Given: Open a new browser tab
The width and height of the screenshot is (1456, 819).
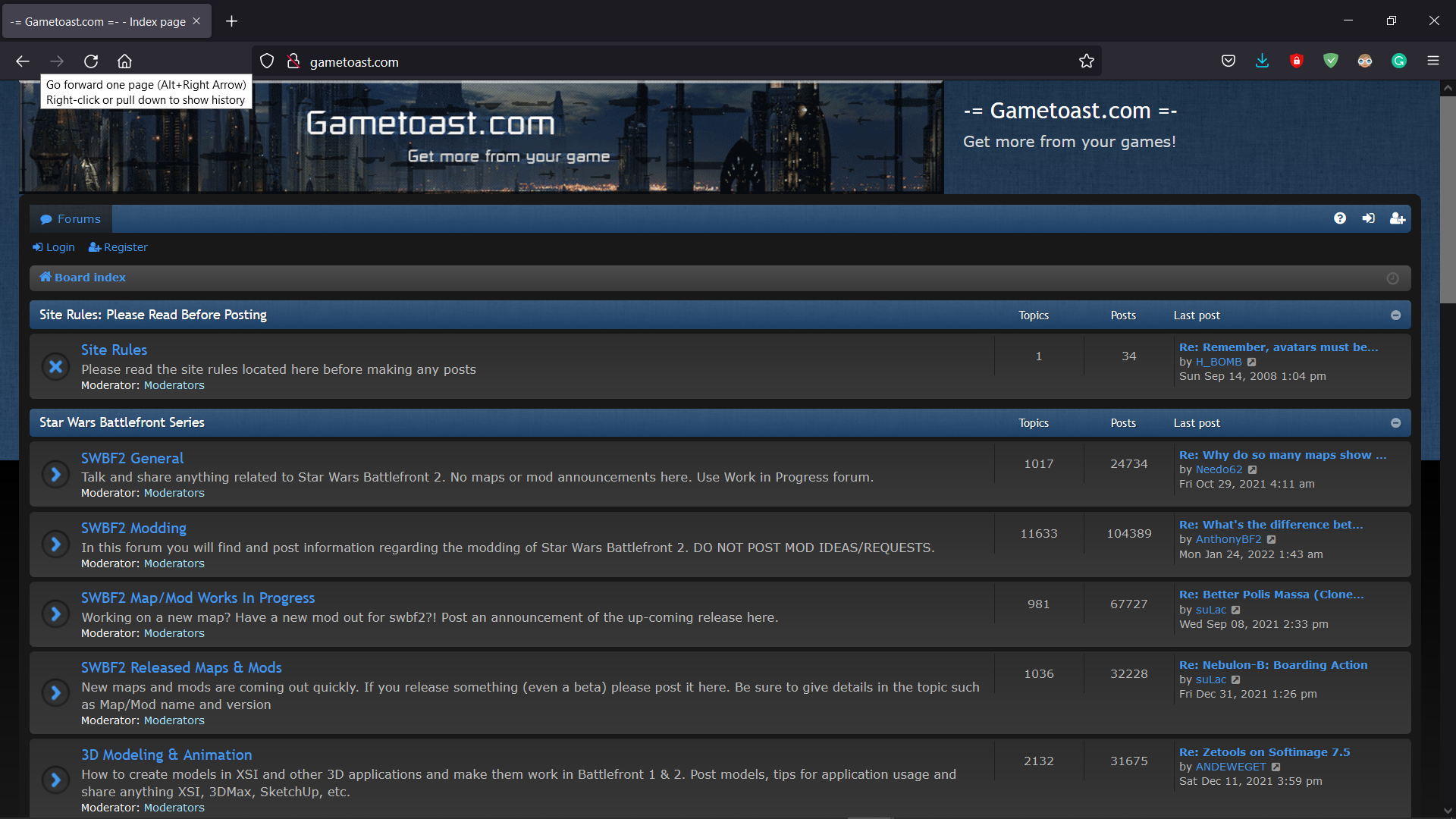Looking at the screenshot, I should 231,21.
